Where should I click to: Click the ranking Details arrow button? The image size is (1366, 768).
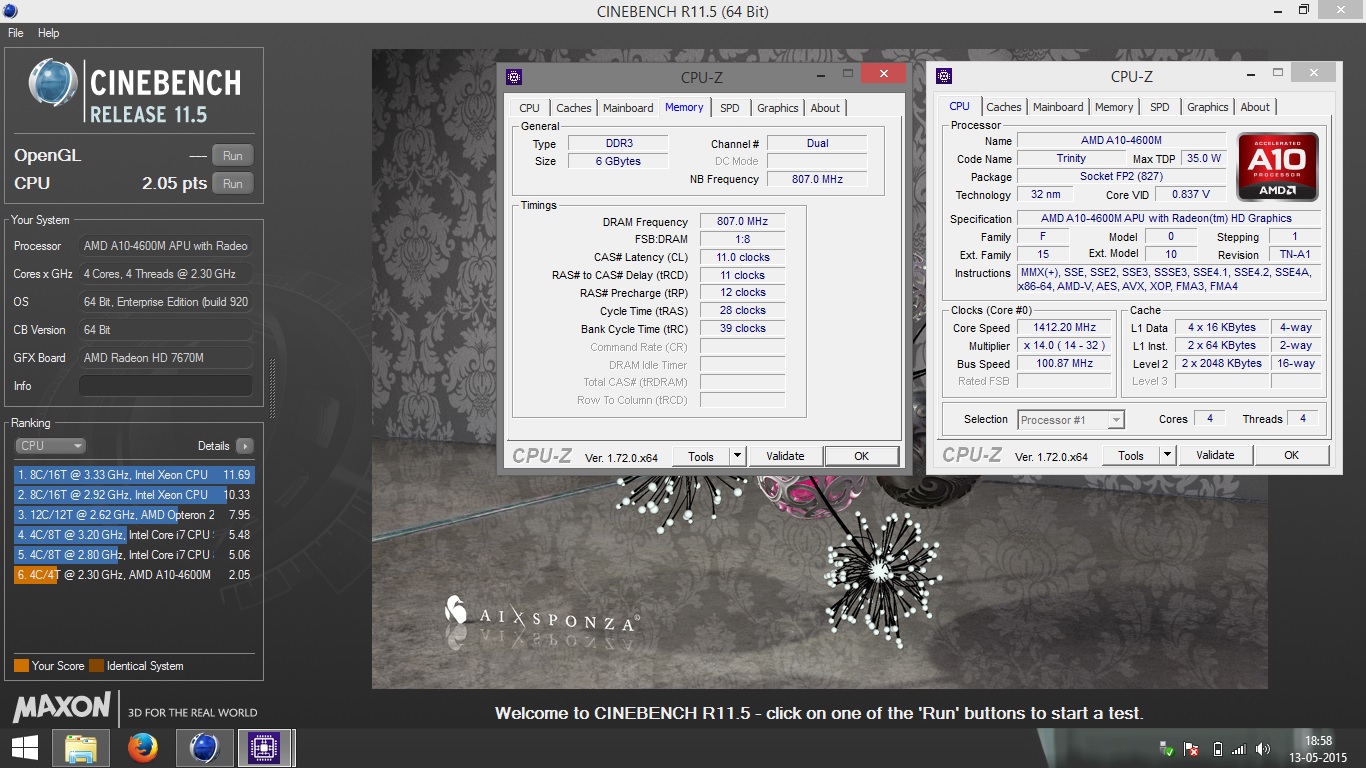coord(245,446)
